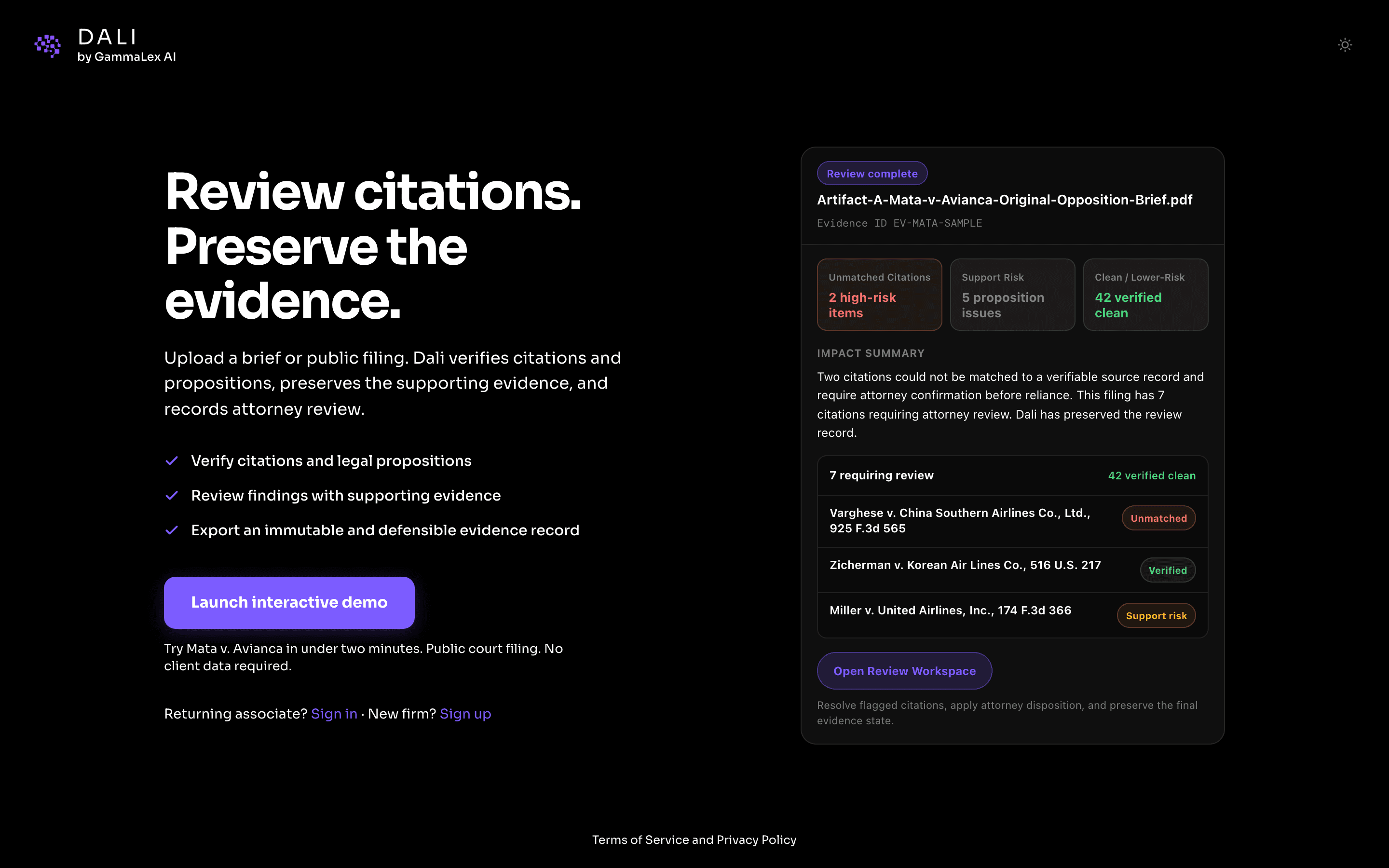Follow the Sign in link
Image resolution: width=1389 pixels, height=868 pixels.
[x=334, y=714]
